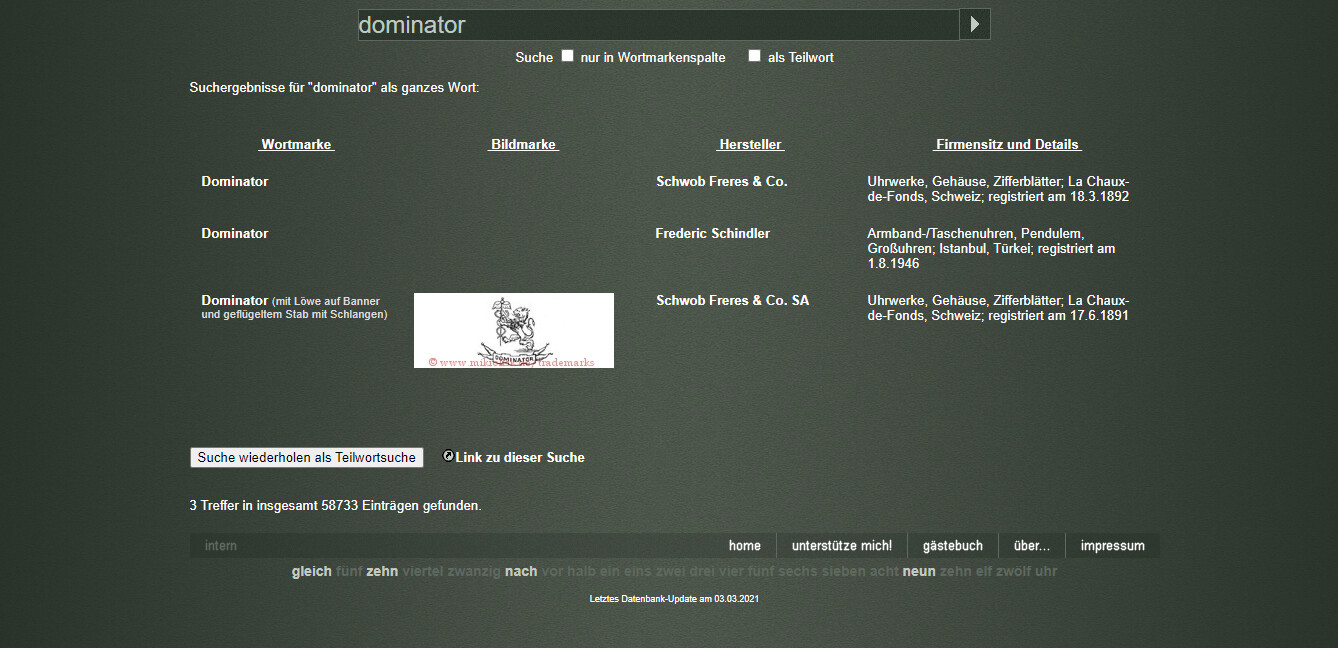This screenshot has height=648, width=1338.
Task: Click details text registered 18.3.1892
Action: coord(998,189)
